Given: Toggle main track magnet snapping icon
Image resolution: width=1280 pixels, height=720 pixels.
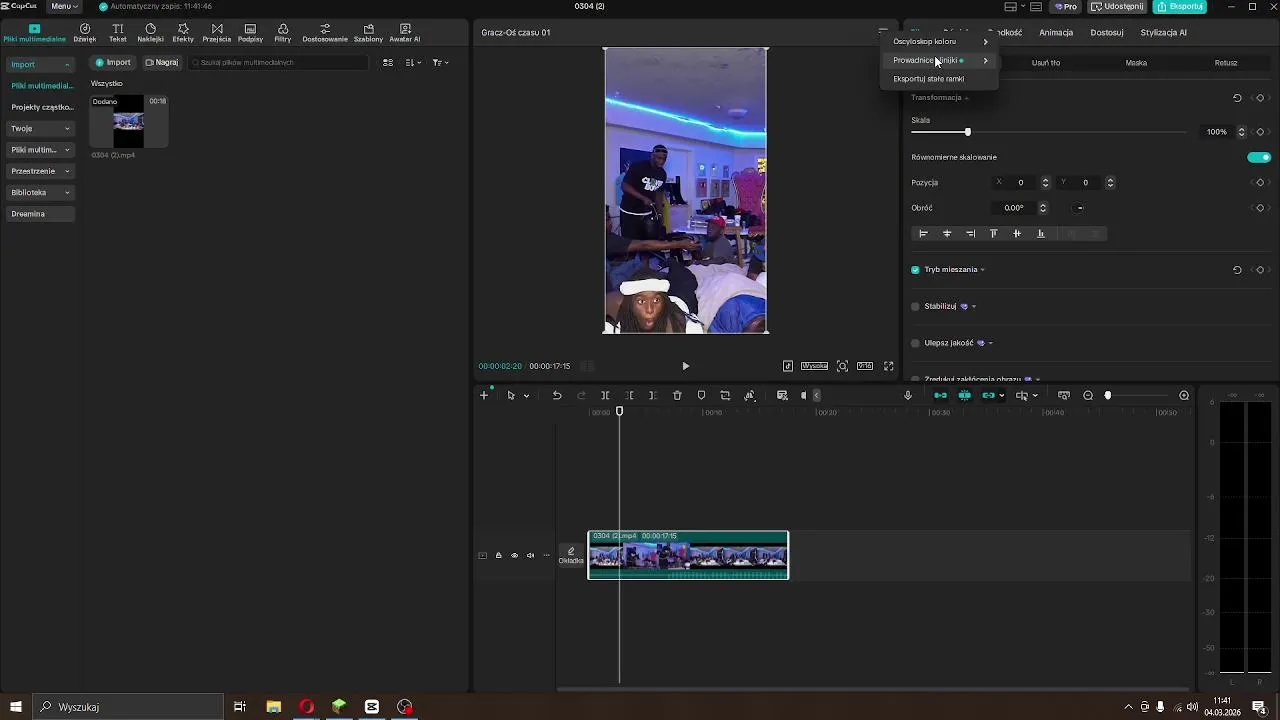Looking at the screenshot, I should 940,395.
